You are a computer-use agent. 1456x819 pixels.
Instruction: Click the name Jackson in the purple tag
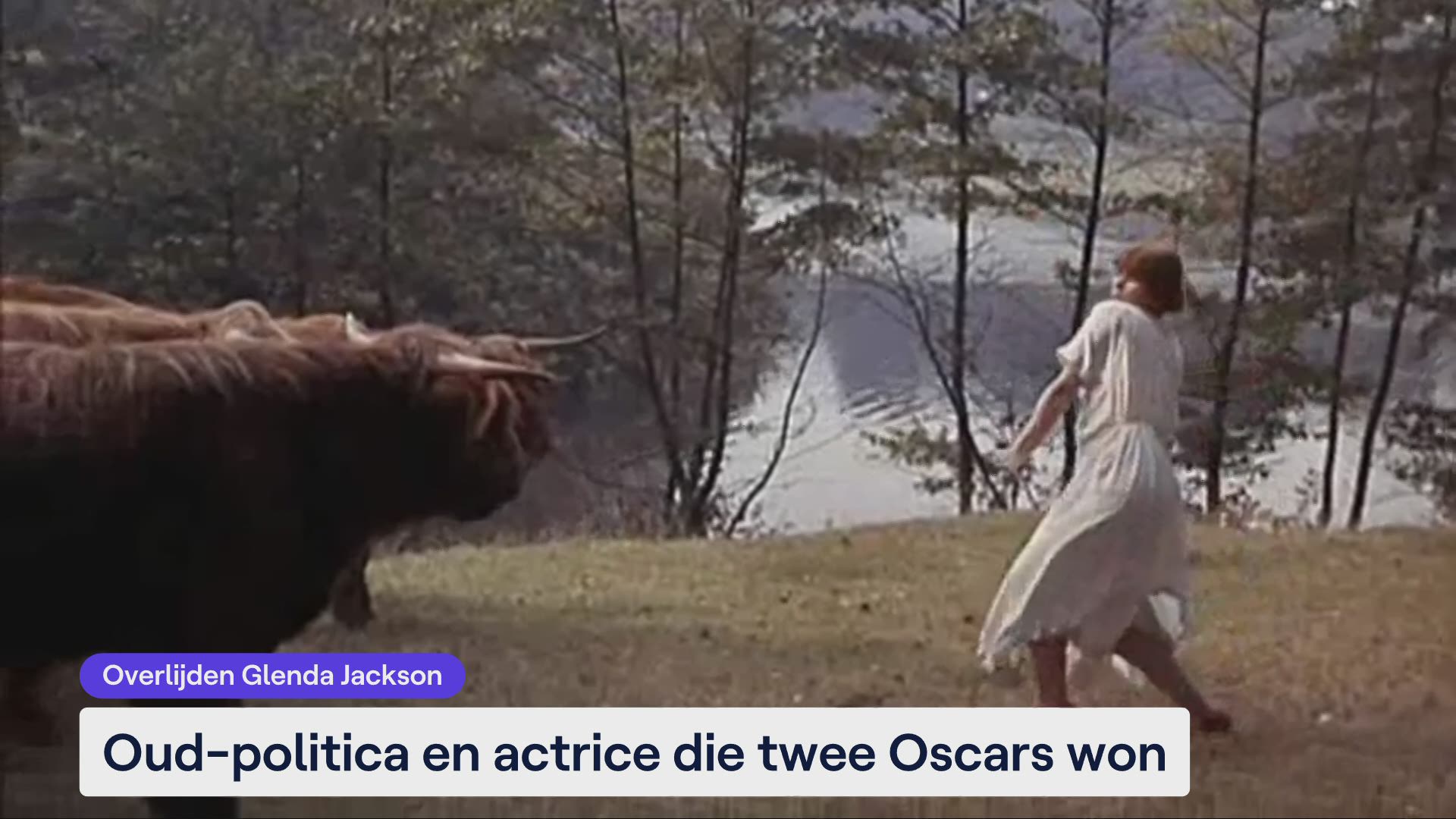point(391,675)
